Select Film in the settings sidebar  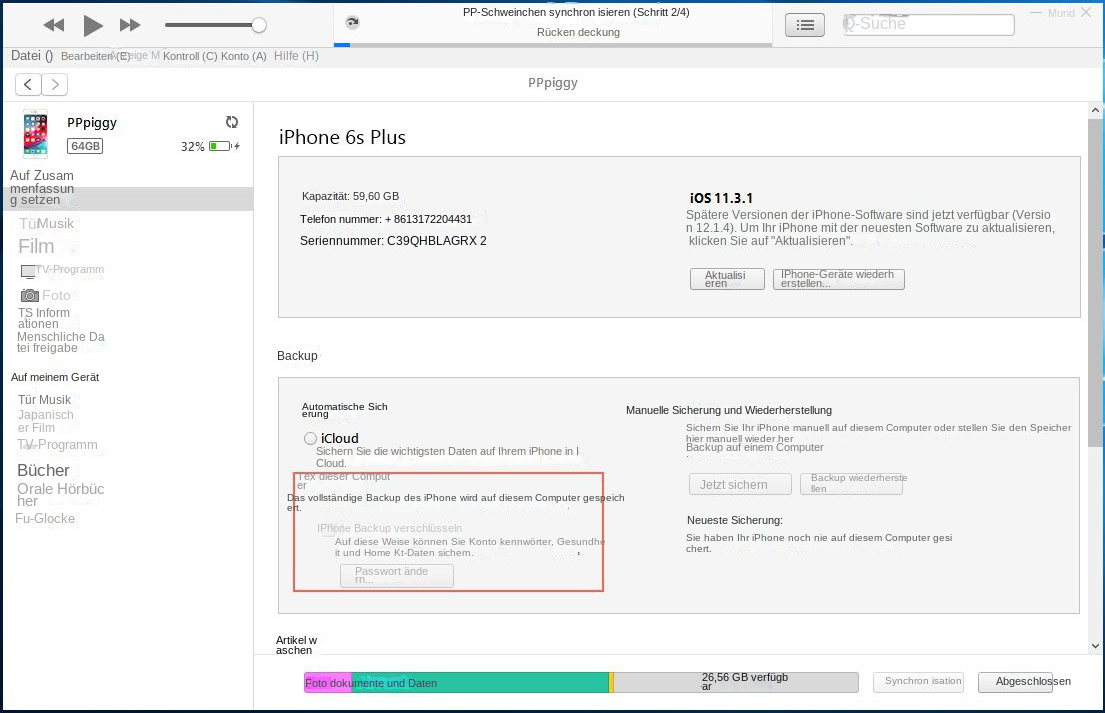36,246
